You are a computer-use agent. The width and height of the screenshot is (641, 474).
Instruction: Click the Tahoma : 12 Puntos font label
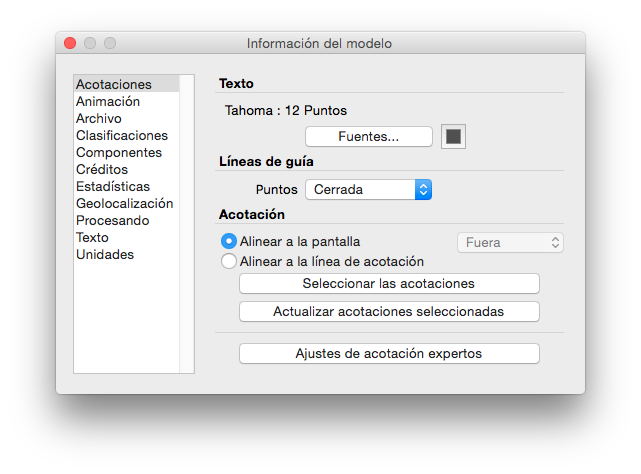click(x=286, y=110)
